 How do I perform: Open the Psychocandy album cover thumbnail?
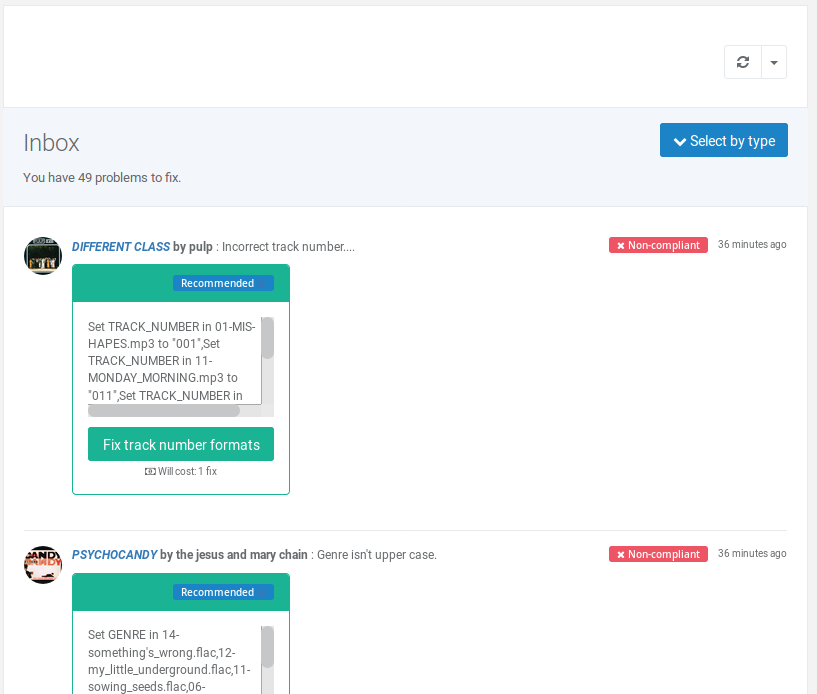click(x=43, y=565)
